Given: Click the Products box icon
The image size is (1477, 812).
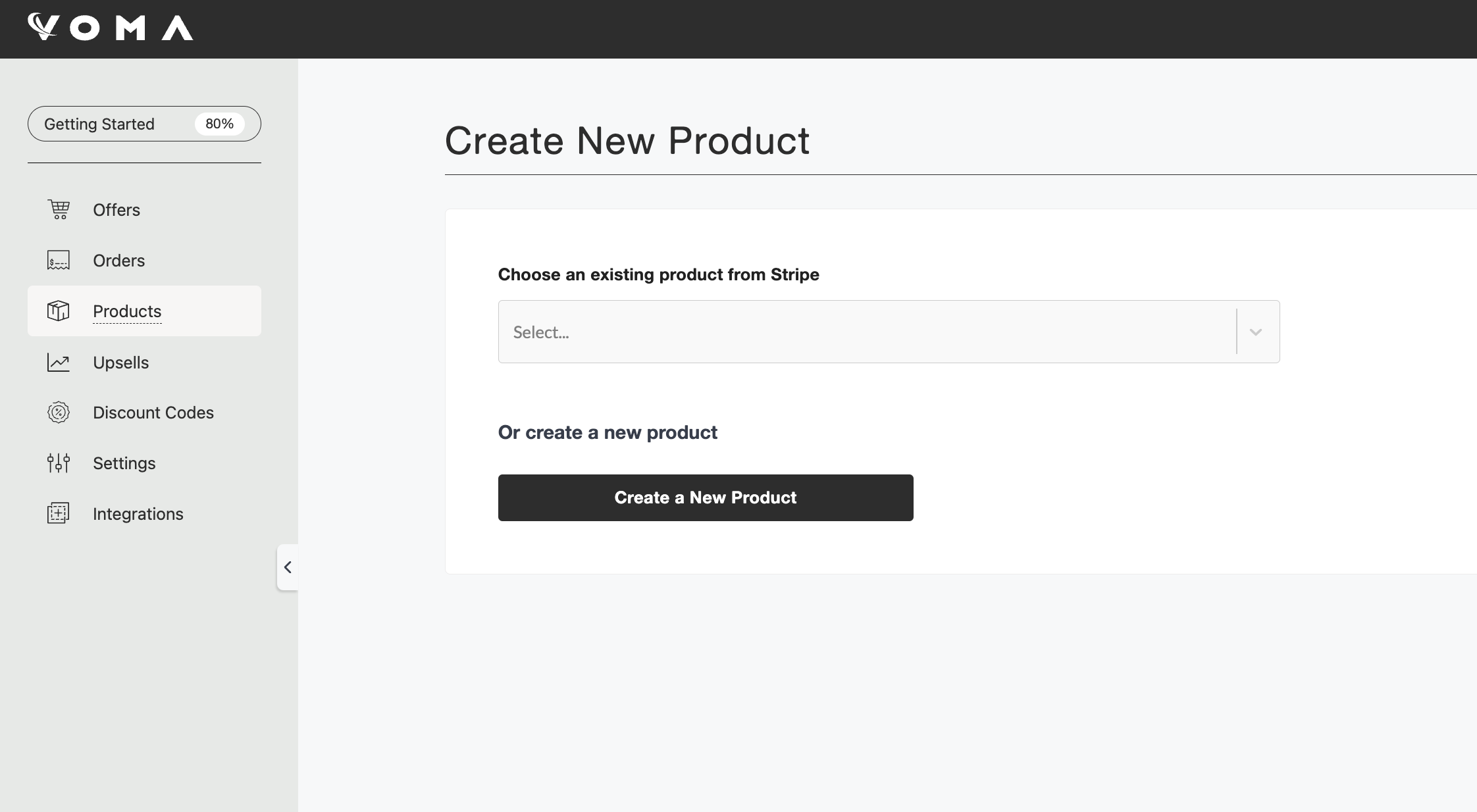Looking at the screenshot, I should click(59, 311).
